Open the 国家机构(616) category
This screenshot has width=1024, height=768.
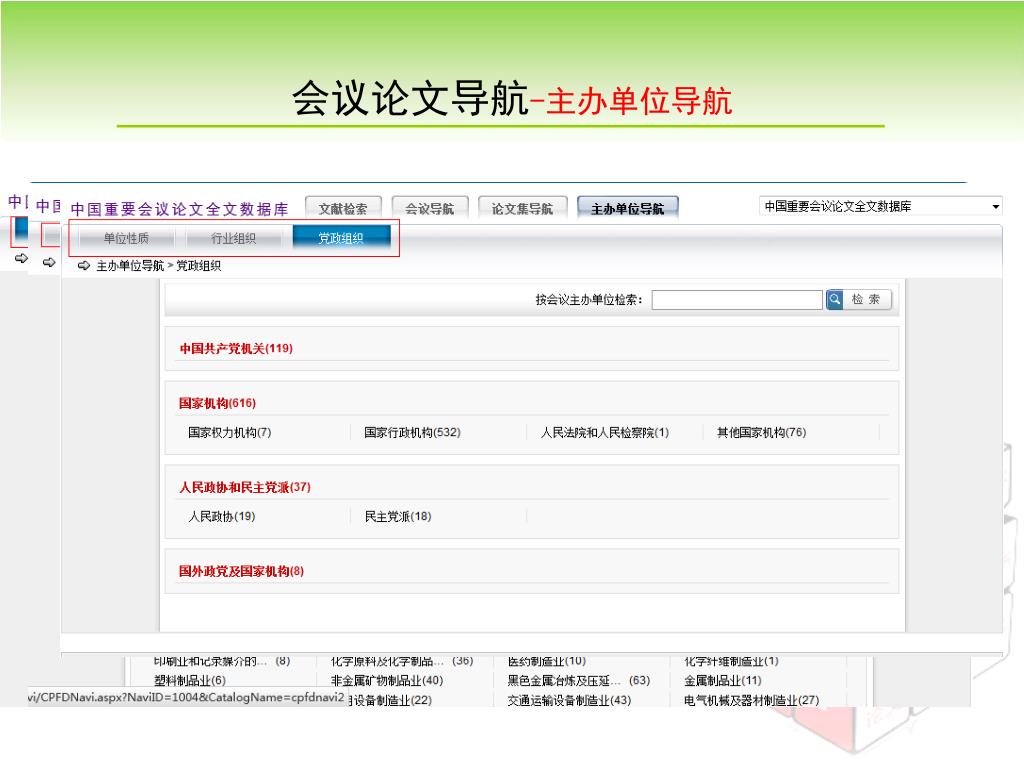point(217,403)
